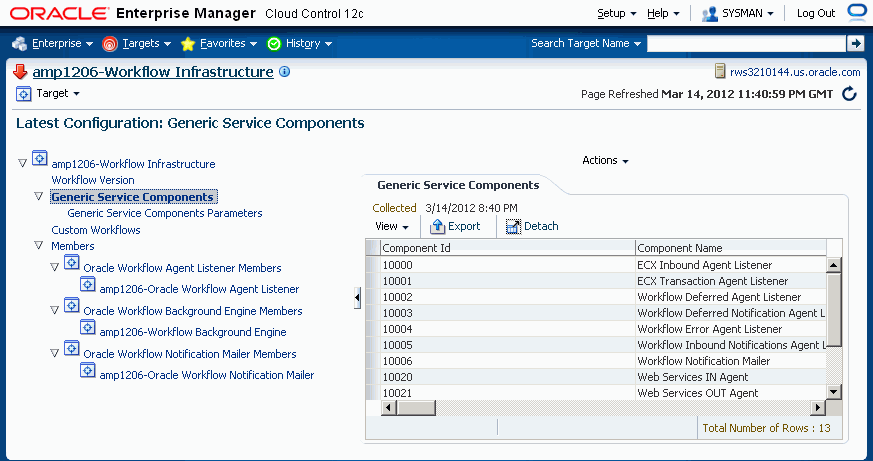Open the Setup menu

point(616,13)
